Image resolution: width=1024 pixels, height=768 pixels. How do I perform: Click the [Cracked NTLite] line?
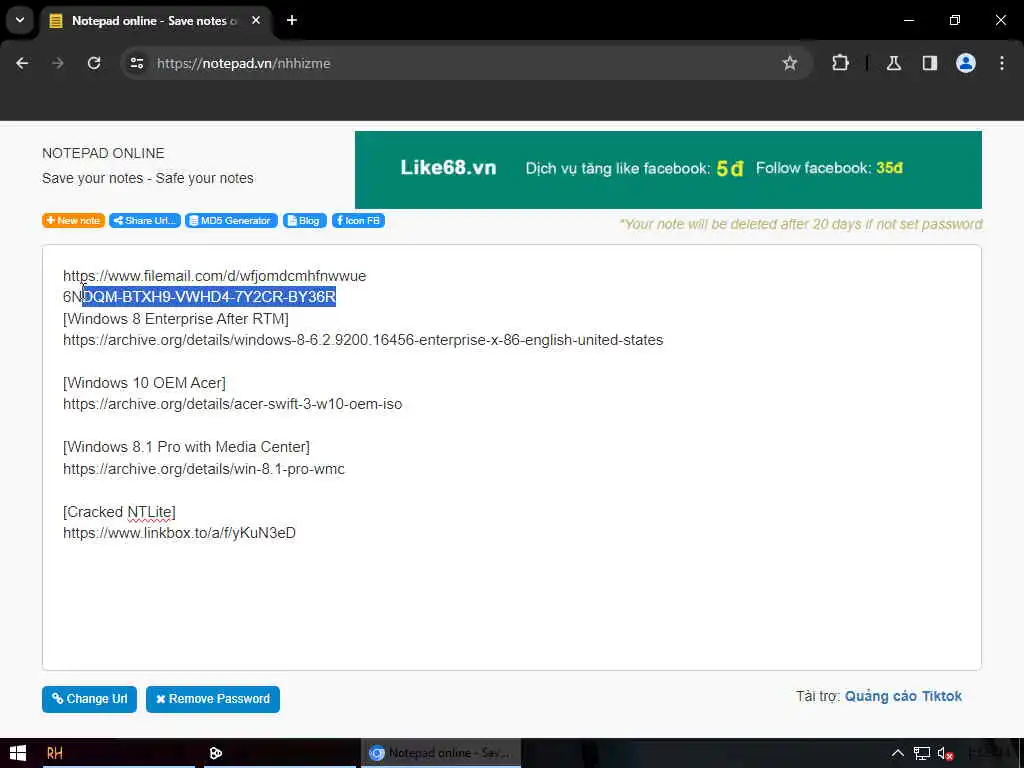(120, 512)
